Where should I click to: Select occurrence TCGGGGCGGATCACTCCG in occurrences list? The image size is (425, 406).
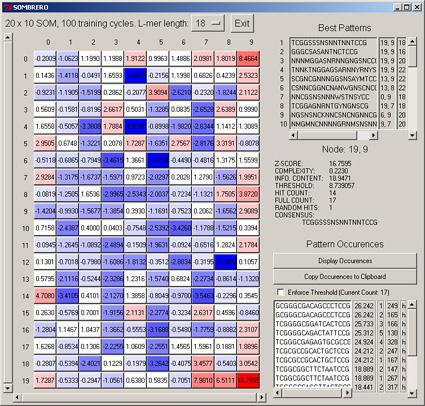[x=312, y=324]
